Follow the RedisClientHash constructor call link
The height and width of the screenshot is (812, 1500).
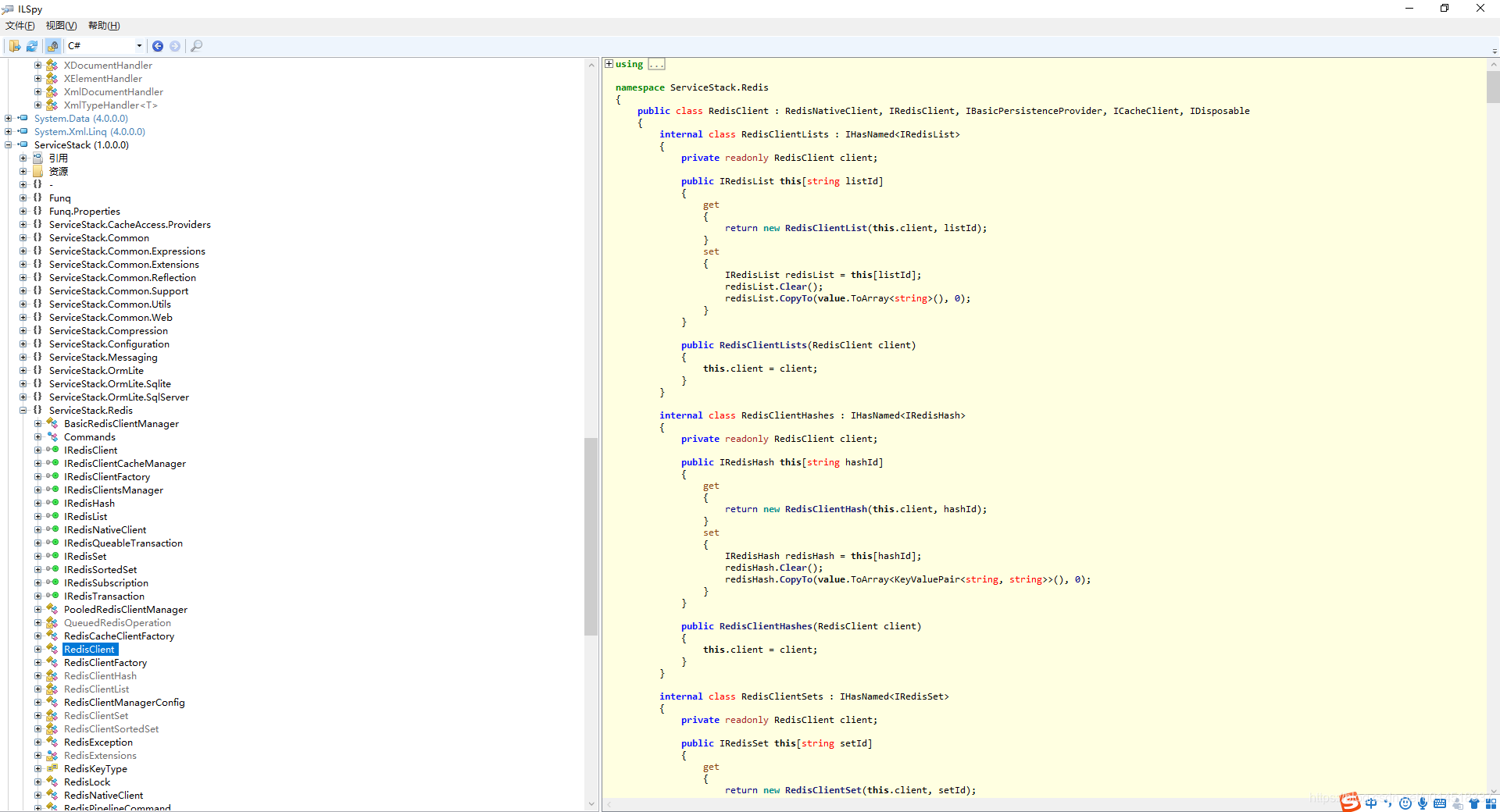[x=826, y=509]
